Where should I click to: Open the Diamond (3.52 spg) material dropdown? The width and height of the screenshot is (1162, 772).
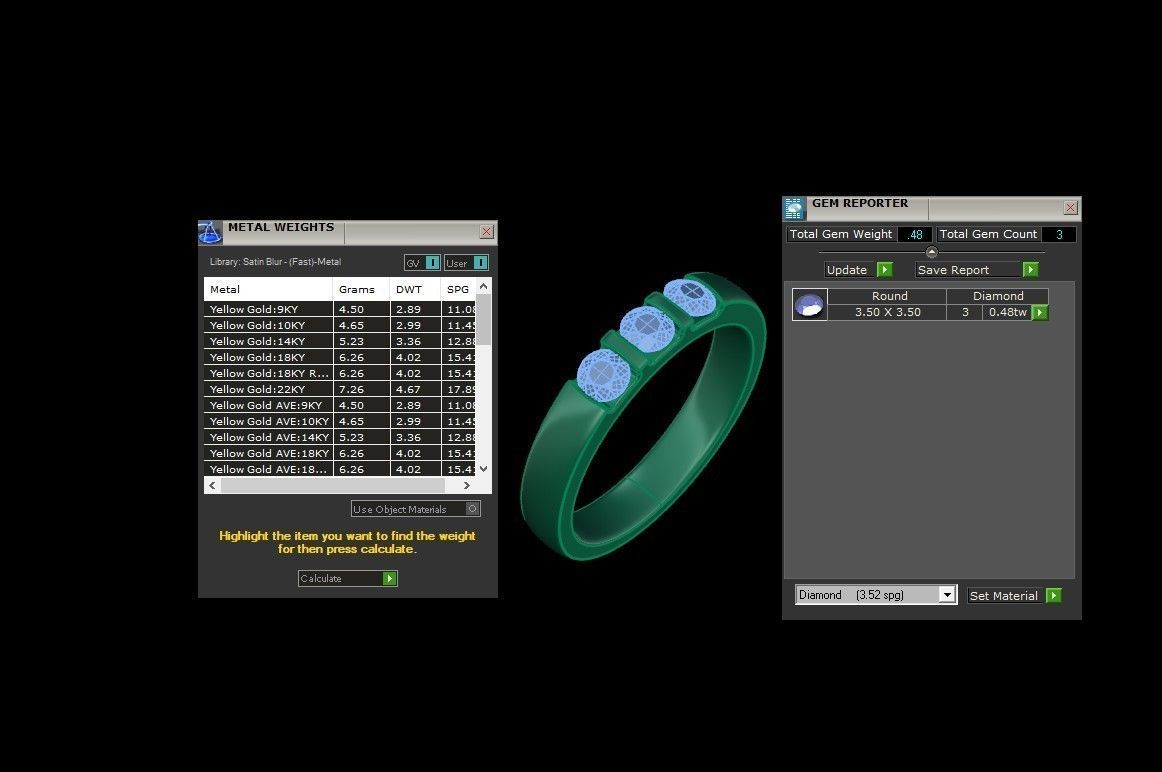tap(946, 595)
